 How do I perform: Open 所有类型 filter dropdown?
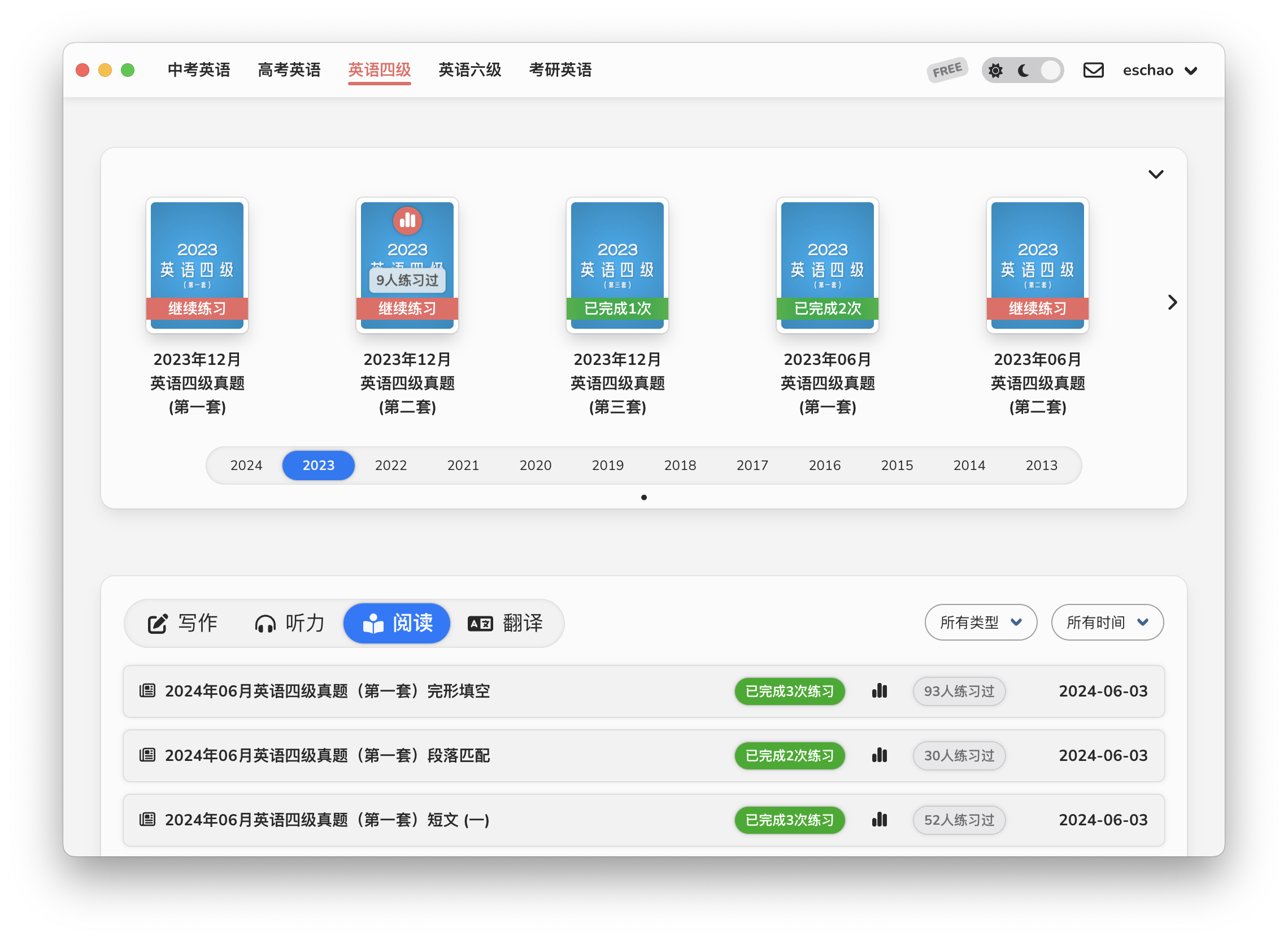(980, 622)
